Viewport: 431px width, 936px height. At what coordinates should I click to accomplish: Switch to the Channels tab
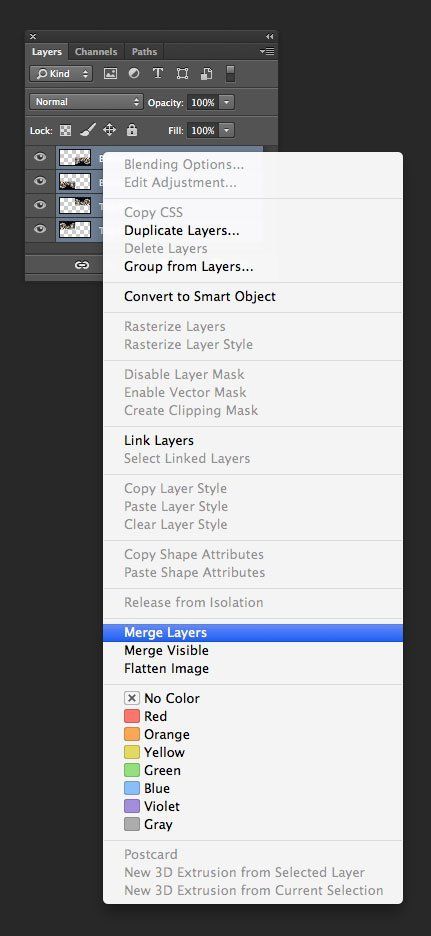96,52
